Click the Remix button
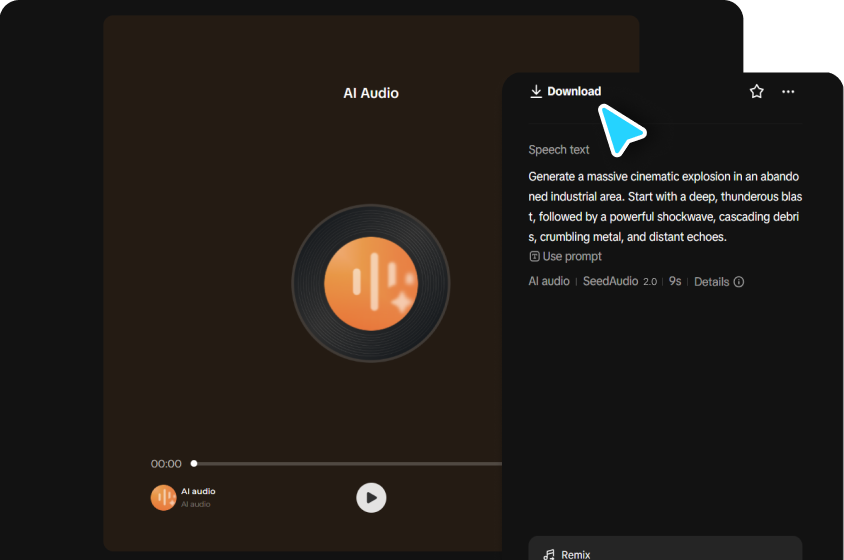This screenshot has width=844, height=560. coord(665,548)
